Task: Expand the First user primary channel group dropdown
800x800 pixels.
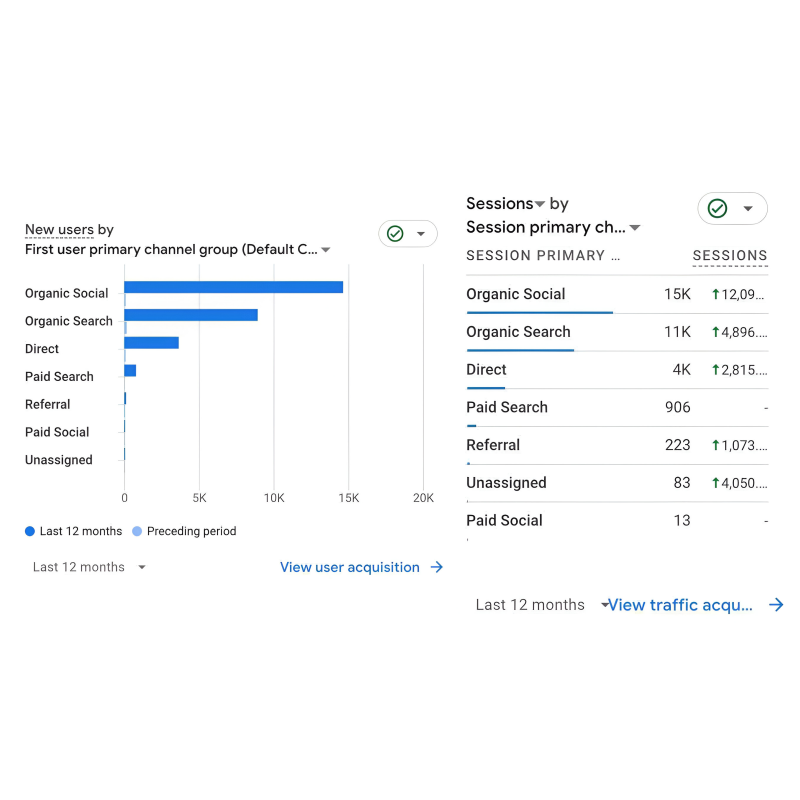Action: 326,250
